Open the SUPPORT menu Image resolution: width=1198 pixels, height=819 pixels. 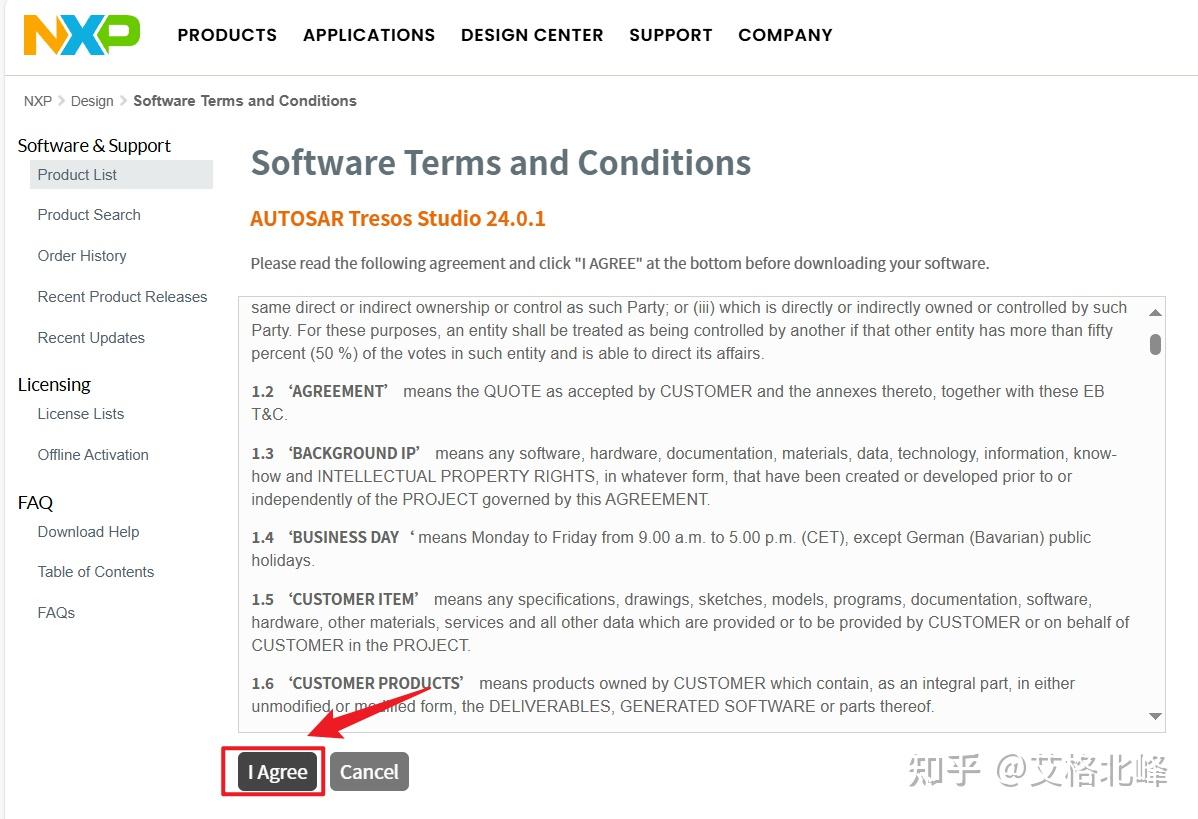pyautogui.click(x=670, y=34)
